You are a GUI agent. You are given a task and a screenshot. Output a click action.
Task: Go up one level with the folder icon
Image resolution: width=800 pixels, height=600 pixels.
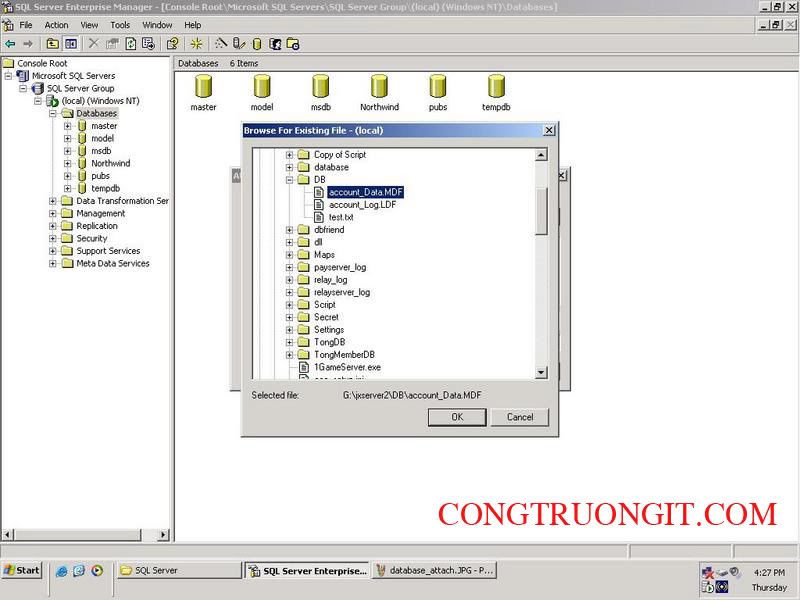click(x=53, y=44)
